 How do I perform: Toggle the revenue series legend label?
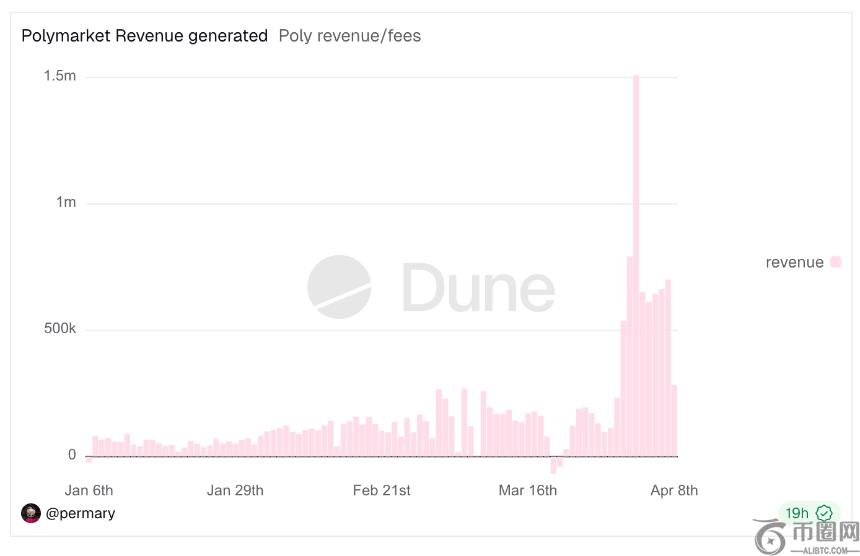[x=794, y=262]
